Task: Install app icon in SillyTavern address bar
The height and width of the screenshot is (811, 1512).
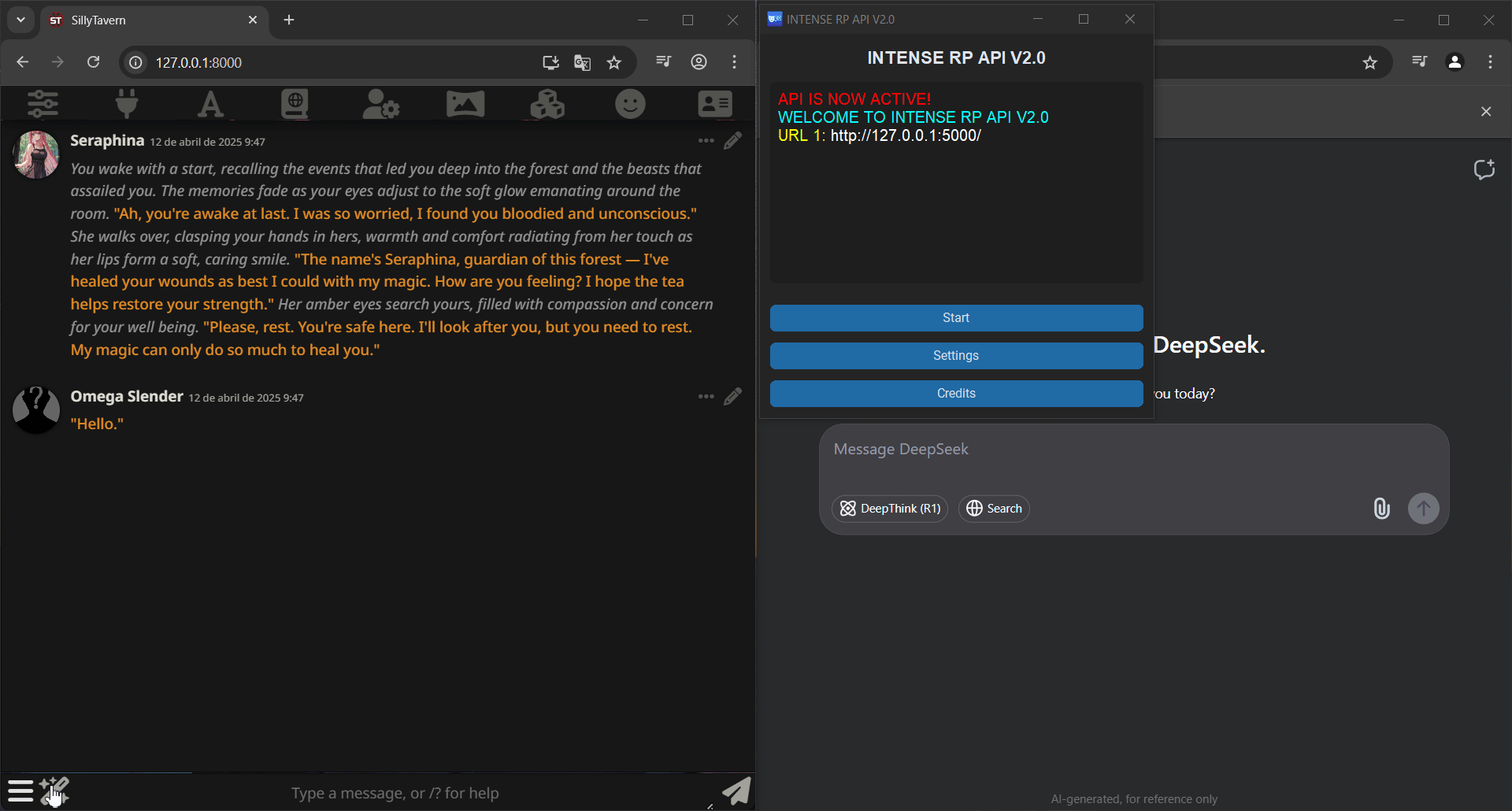Action: [550, 62]
